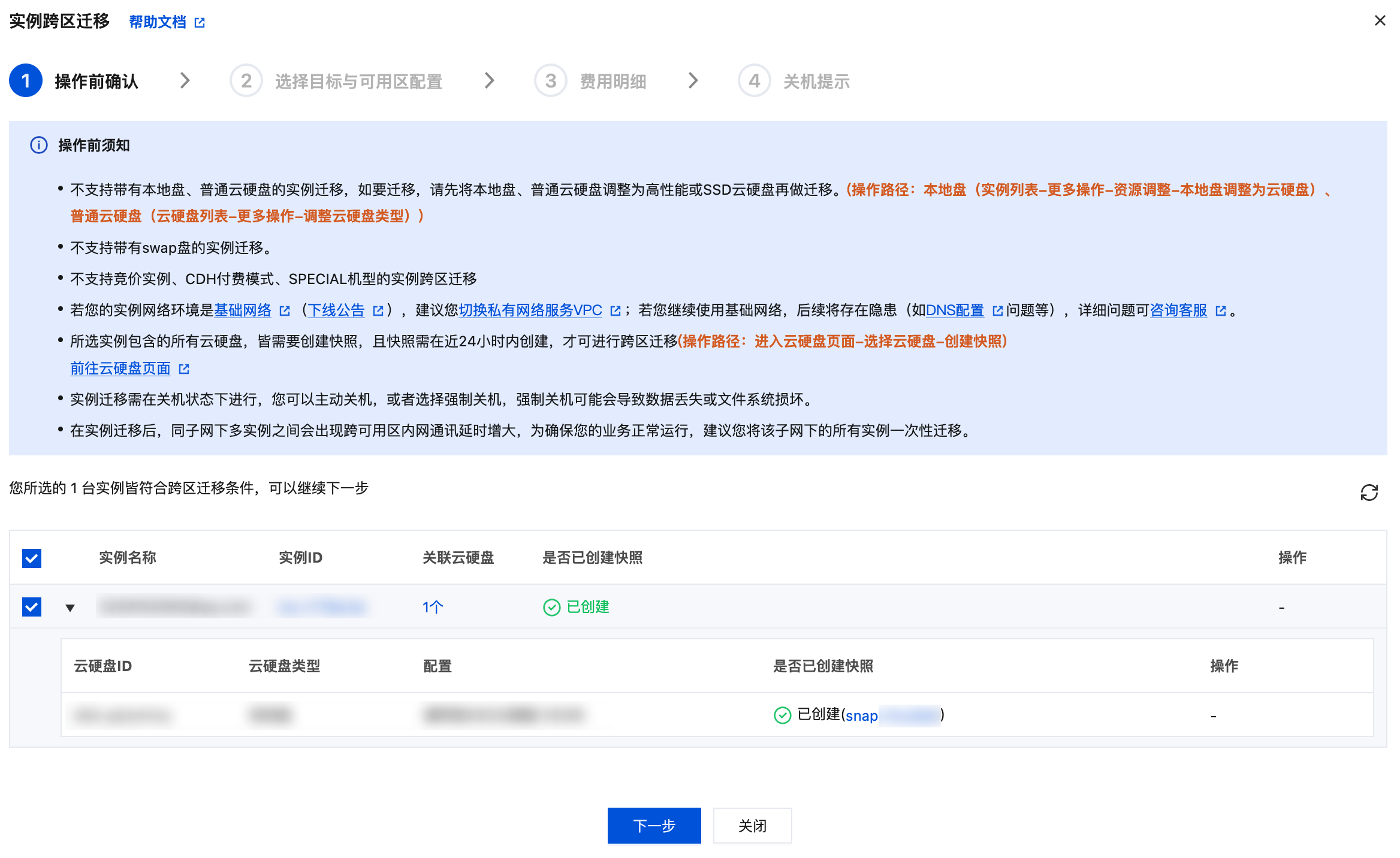Uncheck the instance row checkbox
The width and height of the screenshot is (1400, 858).
[32, 607]
